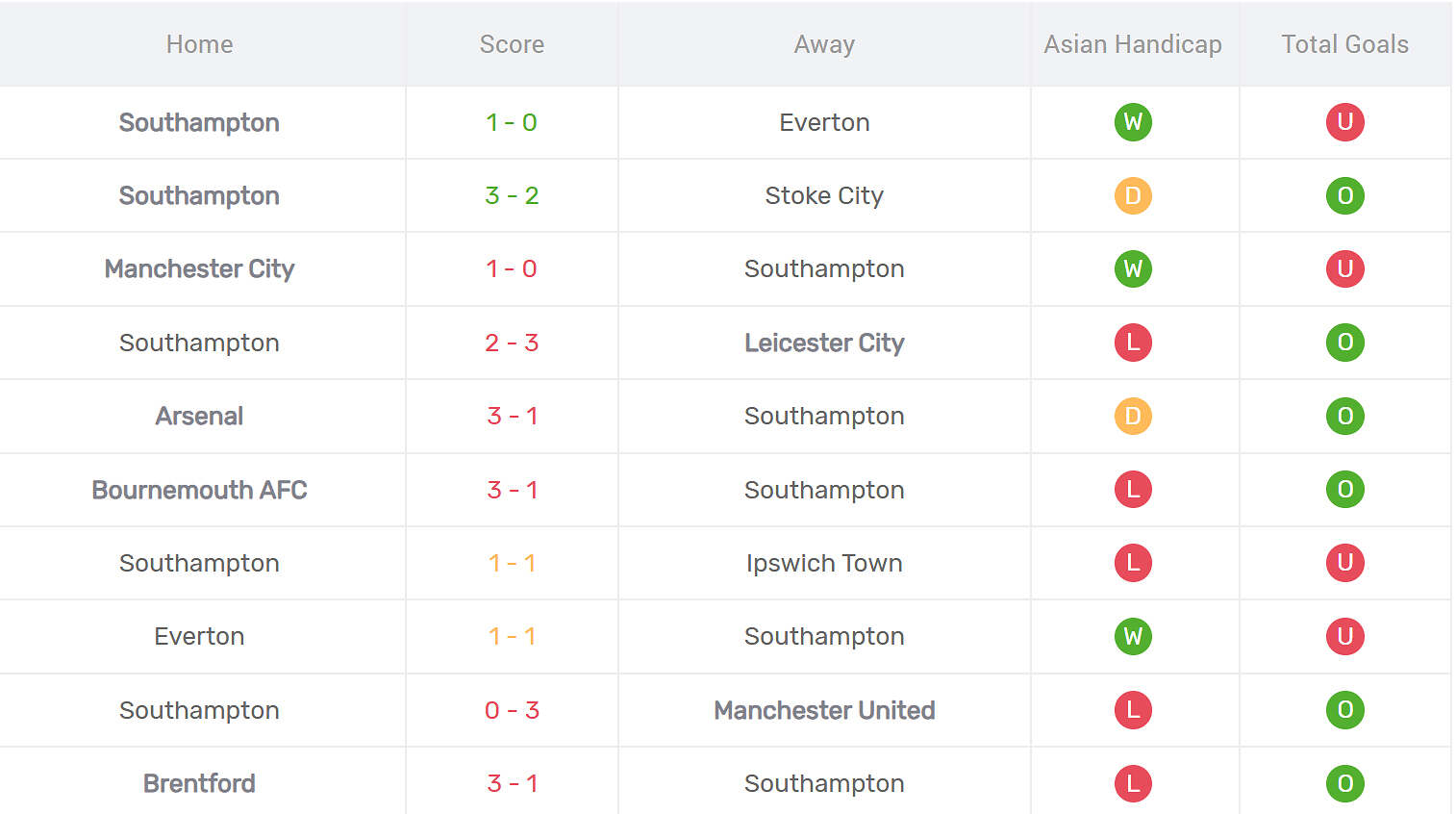Open the Bournemouth AFC team link

tap(199, 490)
